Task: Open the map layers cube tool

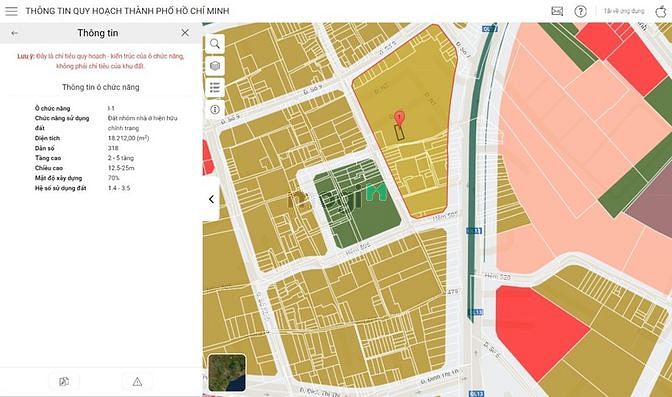Action: tap(215, 66)
